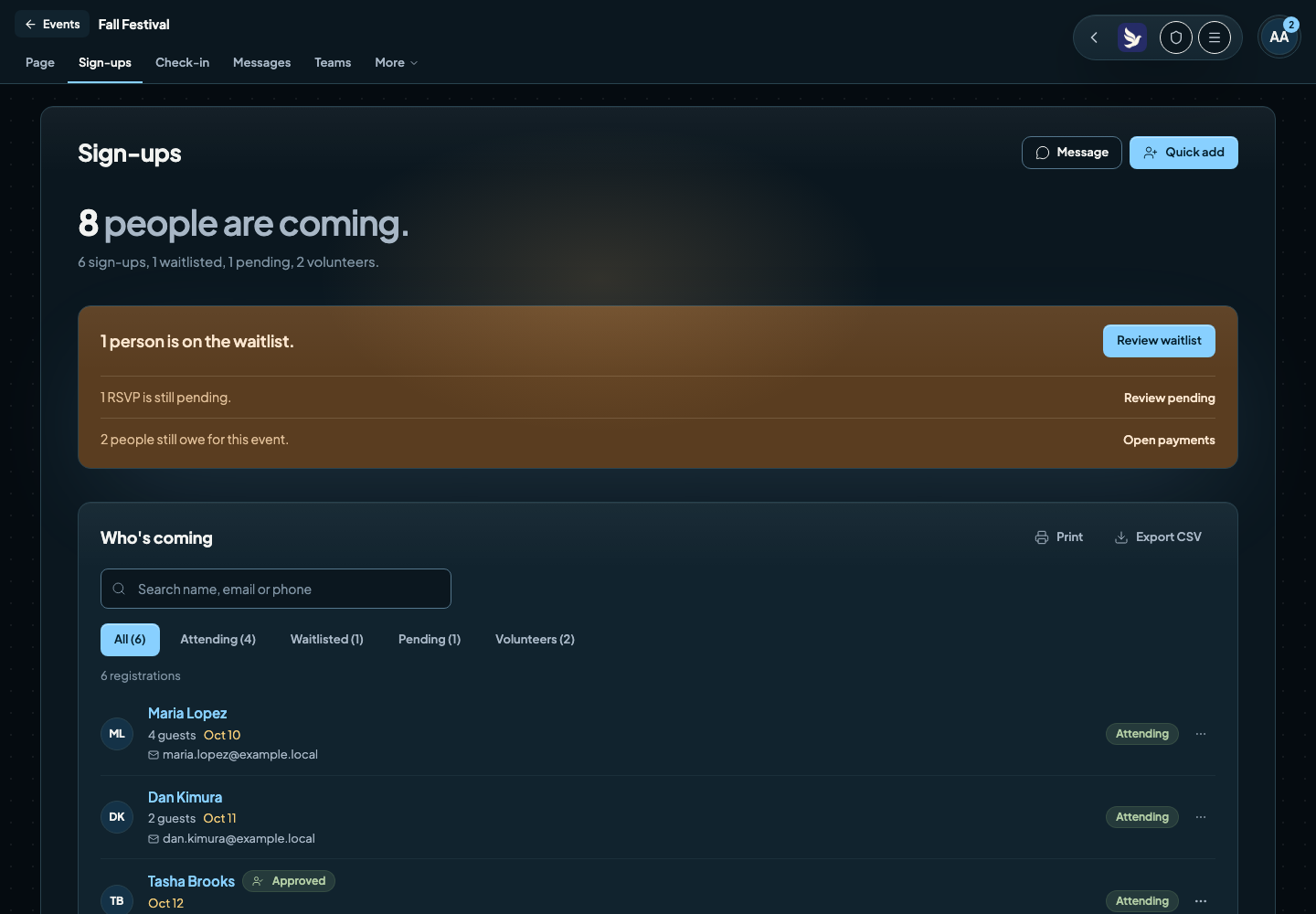
Task: Filter by Volunteers (2)
Action: 536,640
